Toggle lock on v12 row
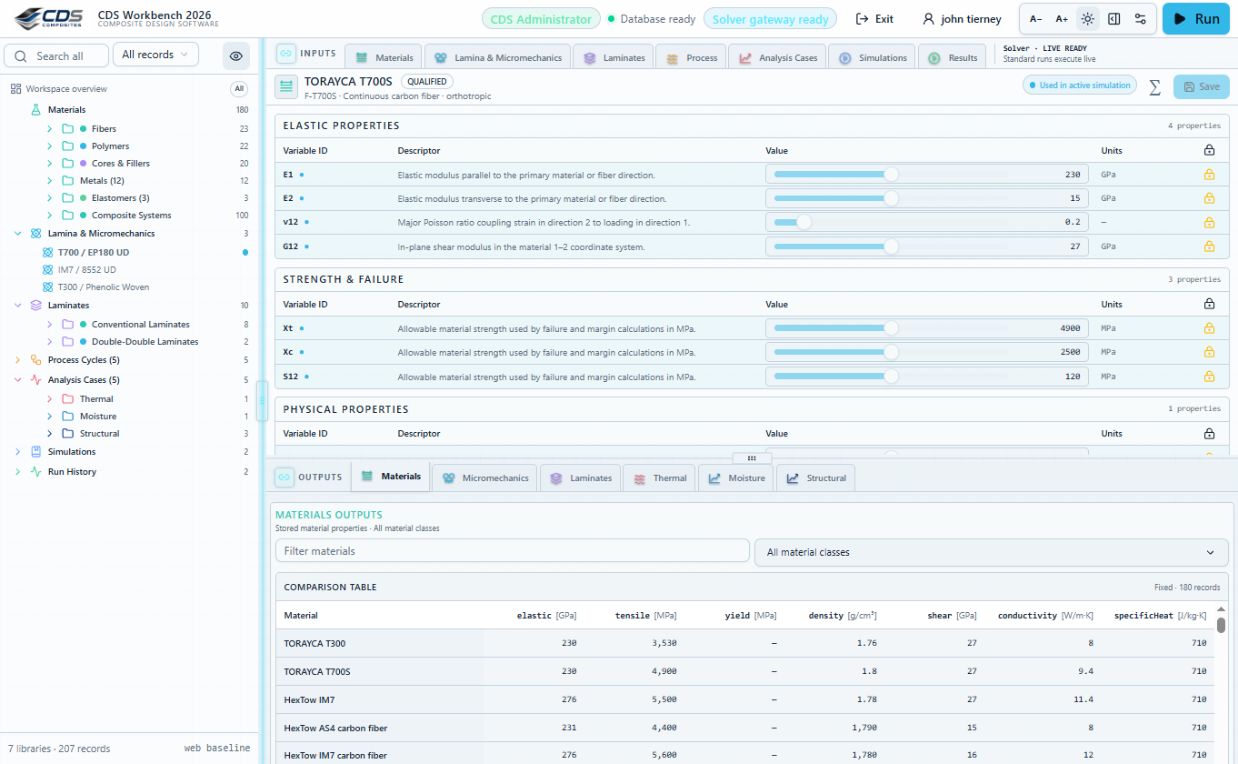This screenshot has height=764, width=1238. pos(1209,222)
